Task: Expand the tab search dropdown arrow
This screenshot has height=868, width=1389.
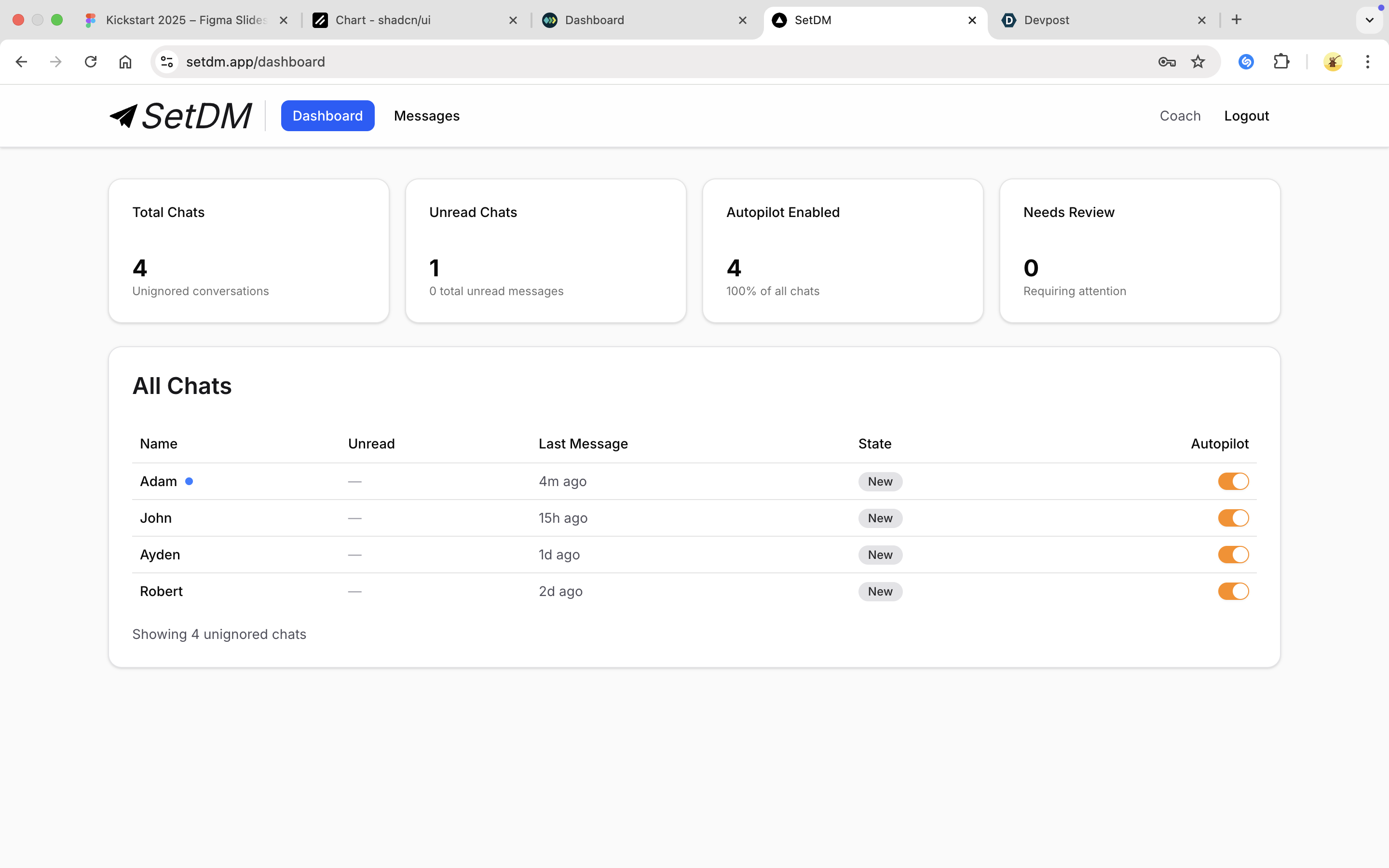Action: coord(1369,20)
